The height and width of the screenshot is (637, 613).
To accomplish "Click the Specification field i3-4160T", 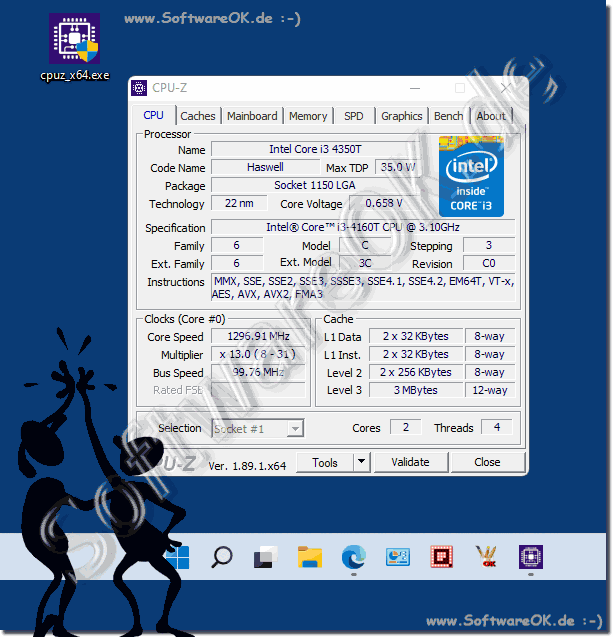I will tap(363, 227).
